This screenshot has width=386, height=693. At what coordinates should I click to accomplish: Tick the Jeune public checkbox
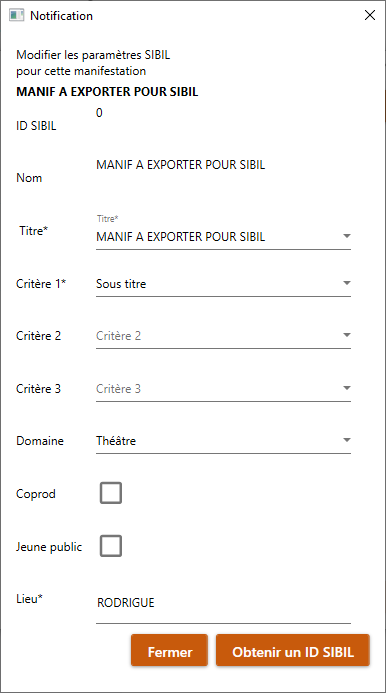(x=111, y=546)
